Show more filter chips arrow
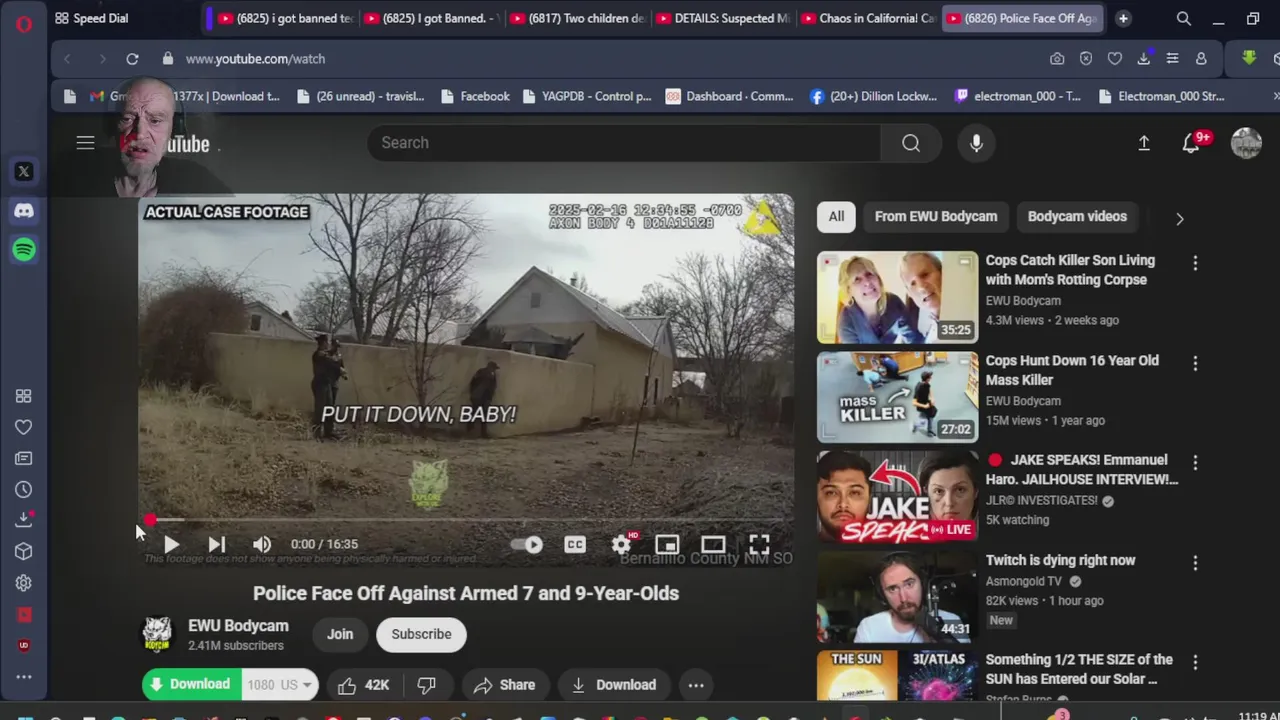This screenshot has height=720, width=1280. click(1180, 218)
